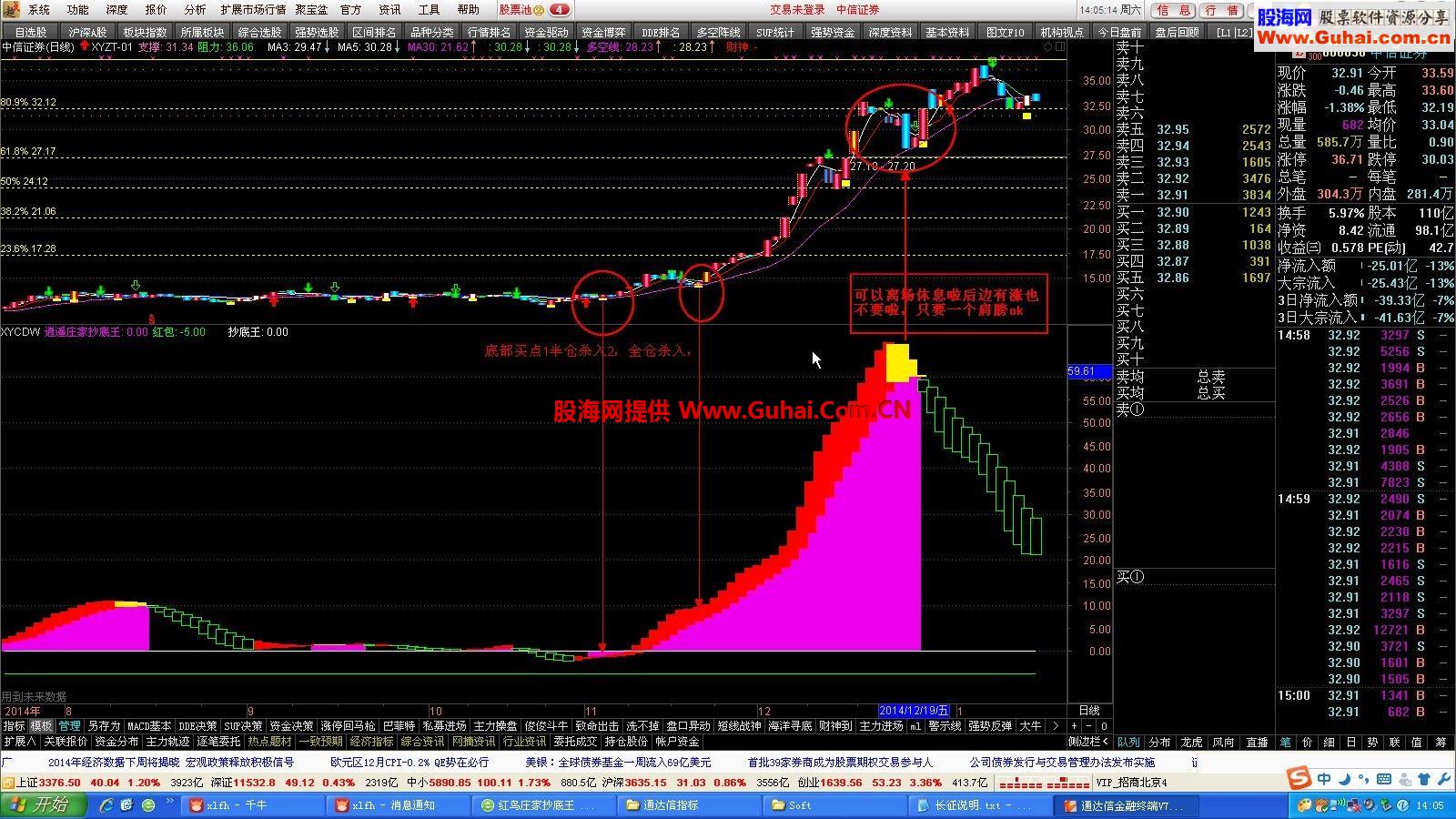The height and width of the screenshot is (819, 1456).
Task: Open the 股票池 stock pool button
Action: coord(521,9)
